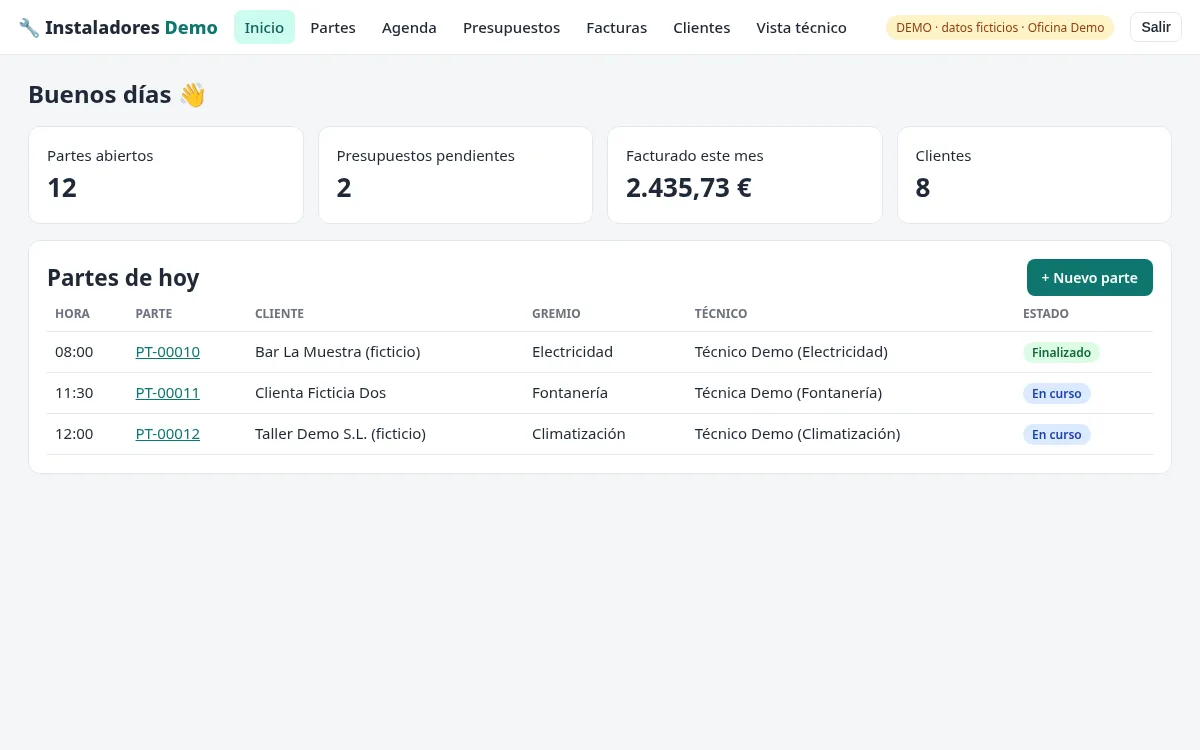Screen dimensions: 1200x750
Task: Click the Finalizado status badge
Action: (1061, 352)
